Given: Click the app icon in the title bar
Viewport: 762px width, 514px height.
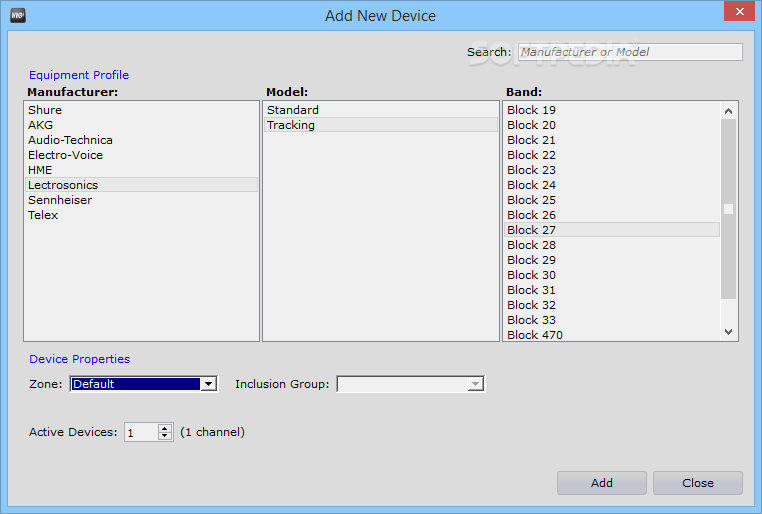Looking at the screenshot, I should pyautogui.click(x=18, y=16).
